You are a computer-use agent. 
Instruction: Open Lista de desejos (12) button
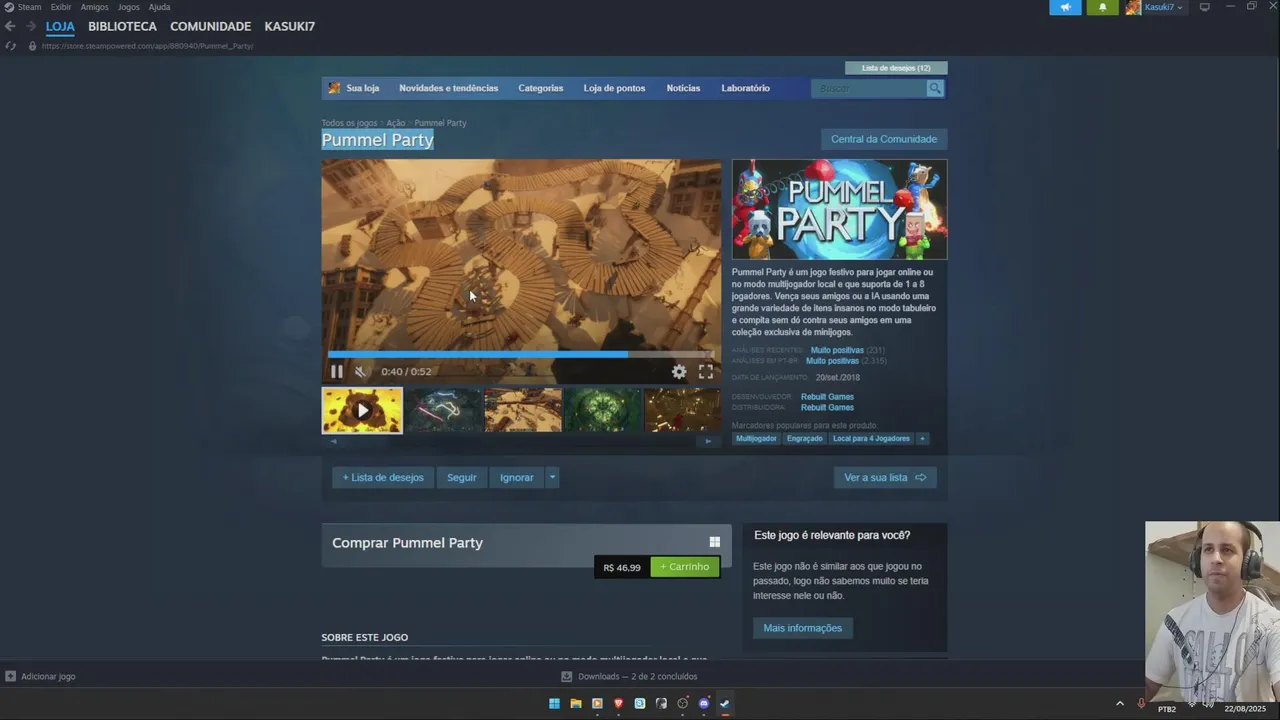pyautogui.click(x=896, y=68)
